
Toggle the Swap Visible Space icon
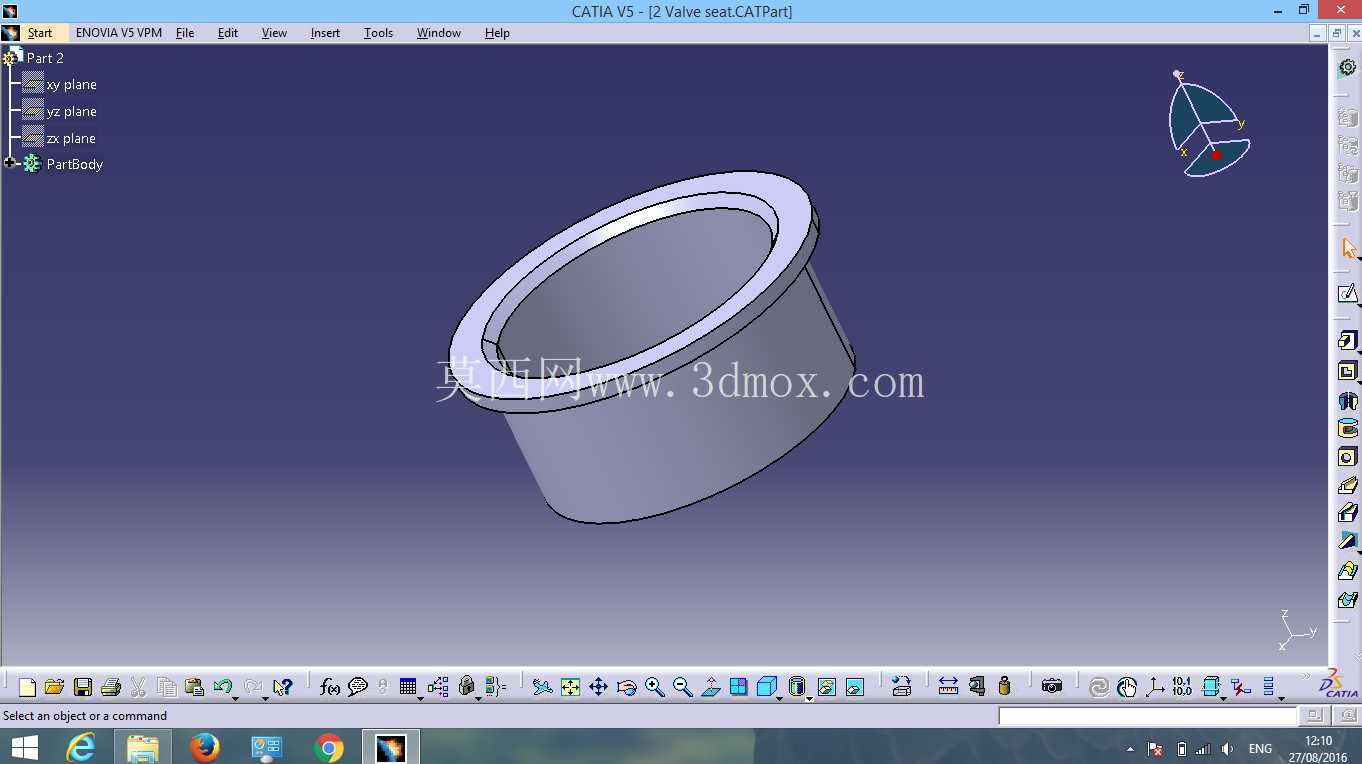click(855, 687)
